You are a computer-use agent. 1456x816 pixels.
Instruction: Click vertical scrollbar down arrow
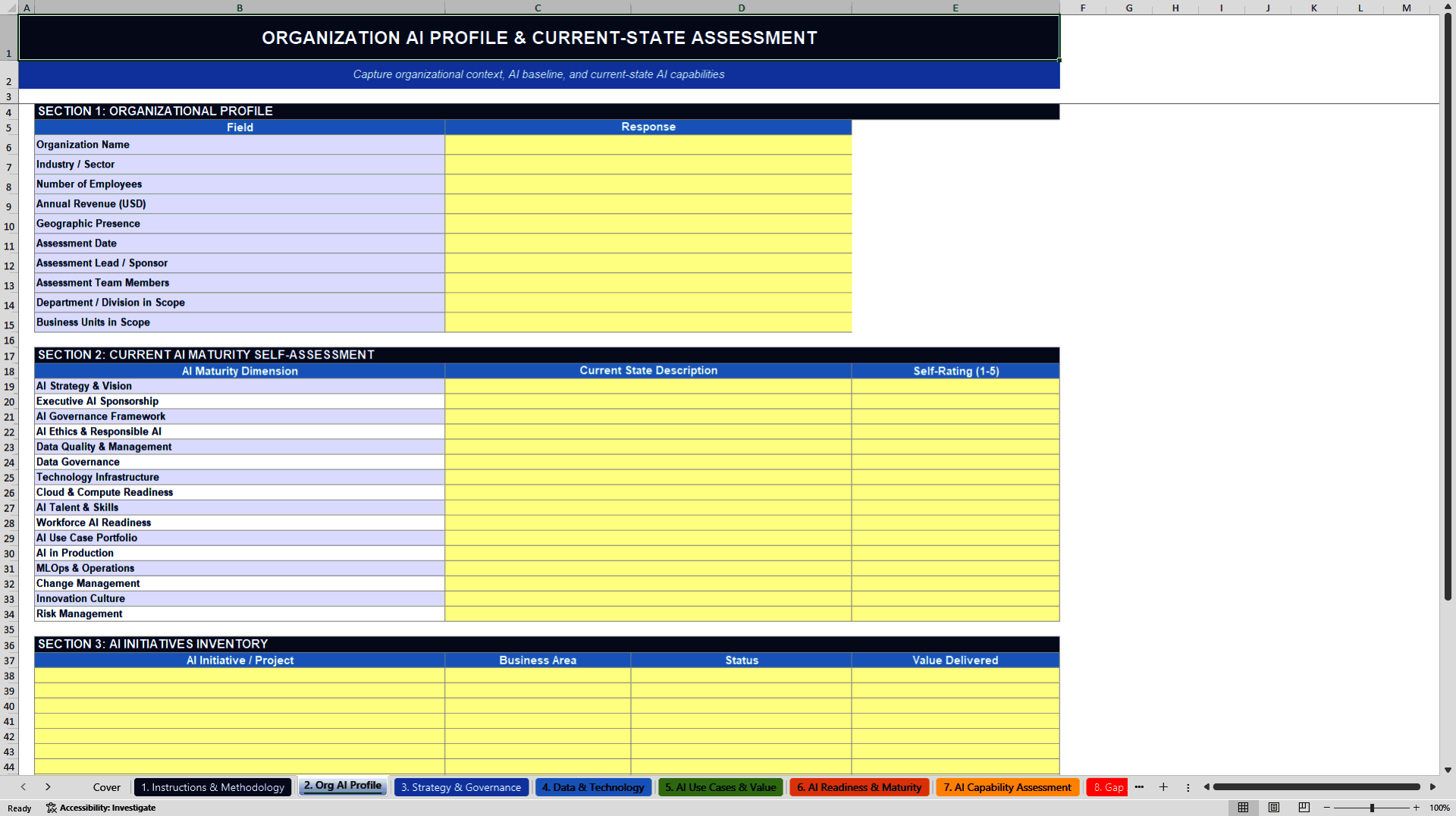tap(1448, 770)
